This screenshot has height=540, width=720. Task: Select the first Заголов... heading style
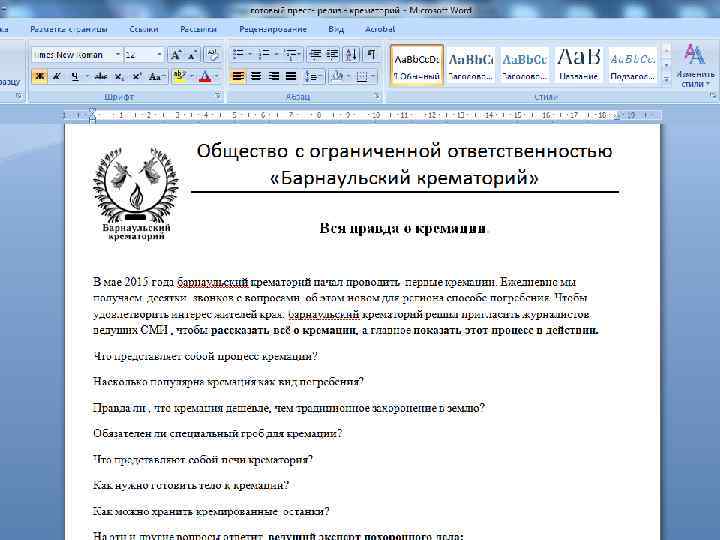pos(470,66)
